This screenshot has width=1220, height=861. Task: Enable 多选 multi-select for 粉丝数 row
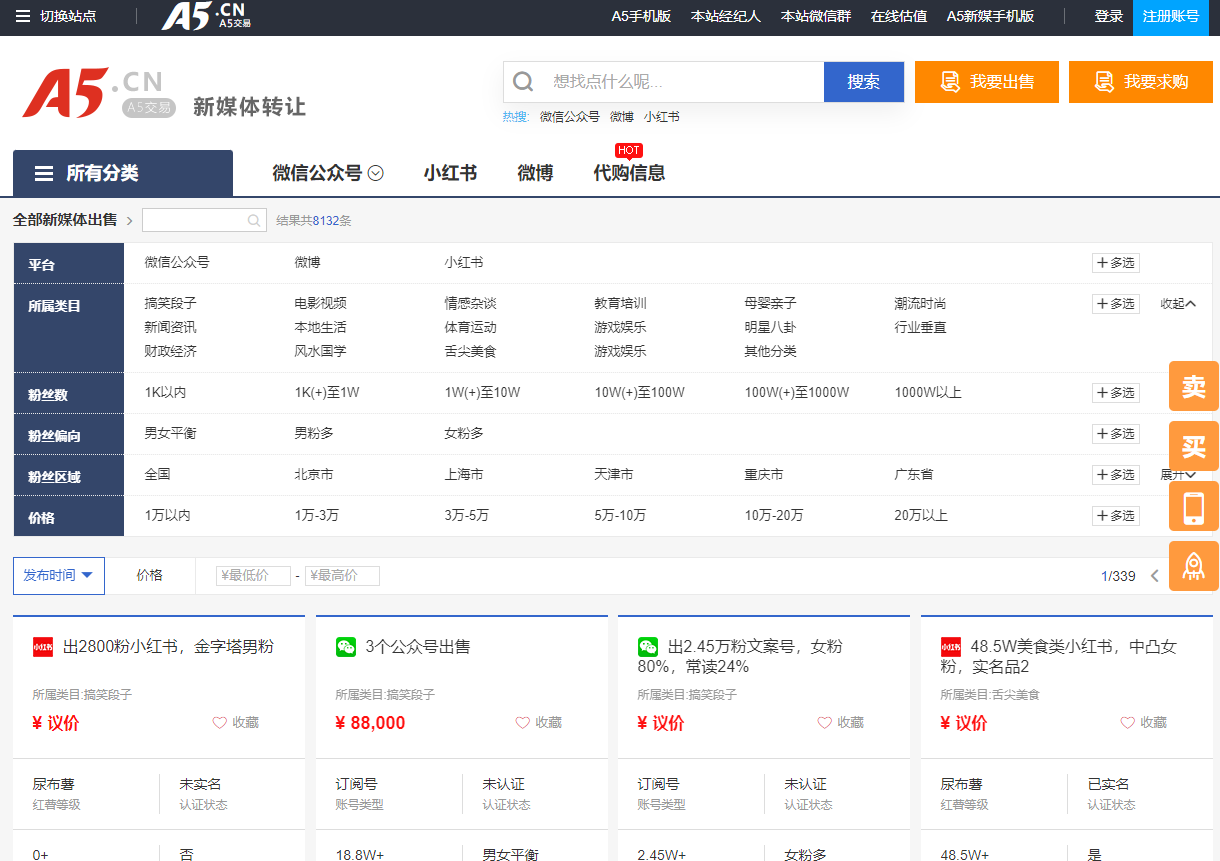coord(1115,393)
